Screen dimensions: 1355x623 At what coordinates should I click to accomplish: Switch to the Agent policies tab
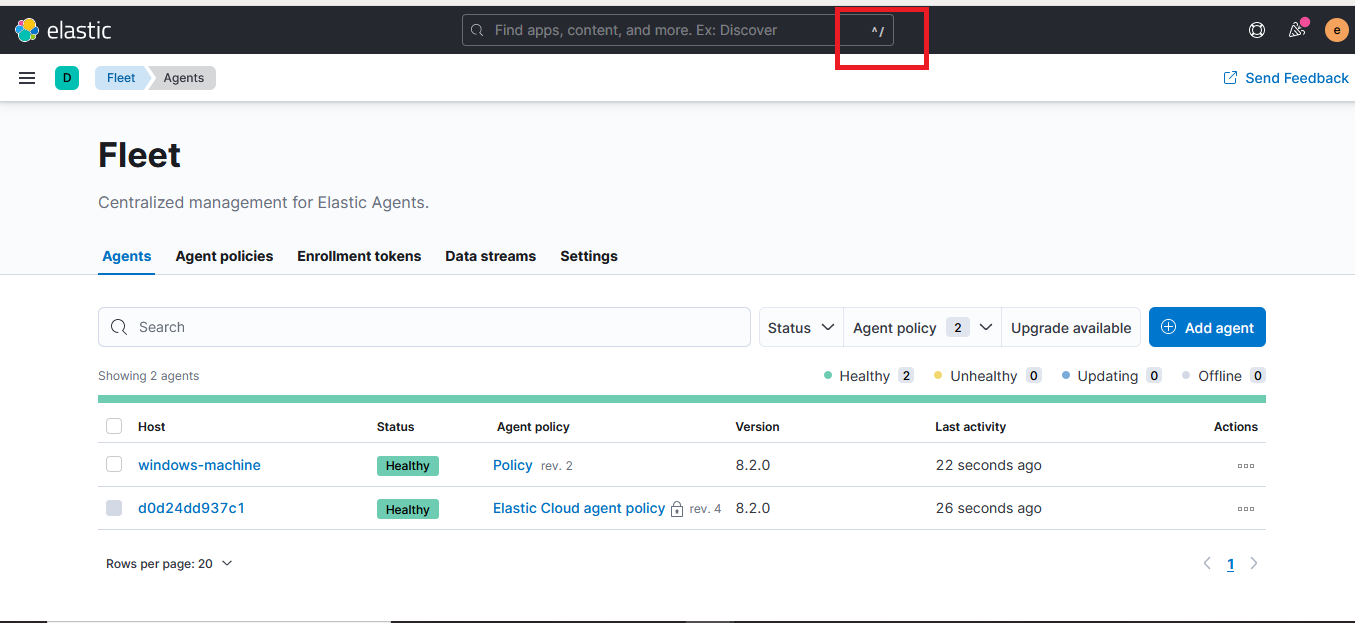tap(224, 256)
